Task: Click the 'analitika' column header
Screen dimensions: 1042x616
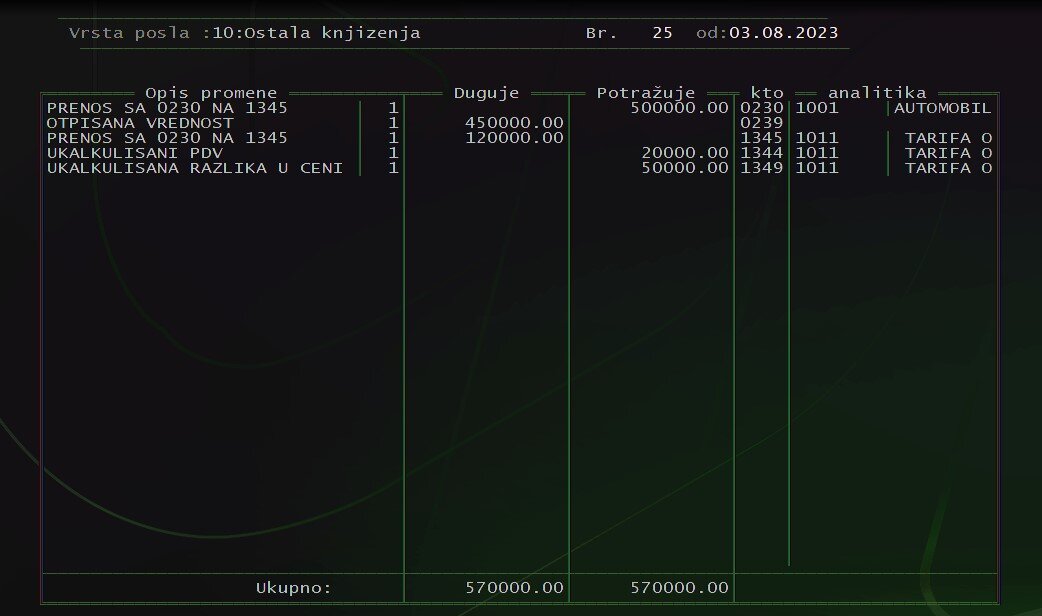Action: 877,93
